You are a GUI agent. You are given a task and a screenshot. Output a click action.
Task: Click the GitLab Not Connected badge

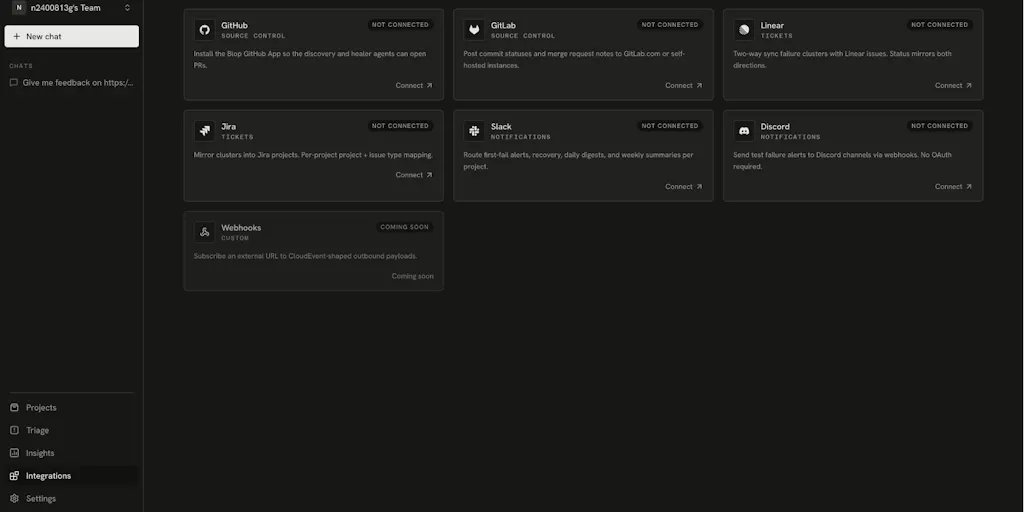pos(670,25)
